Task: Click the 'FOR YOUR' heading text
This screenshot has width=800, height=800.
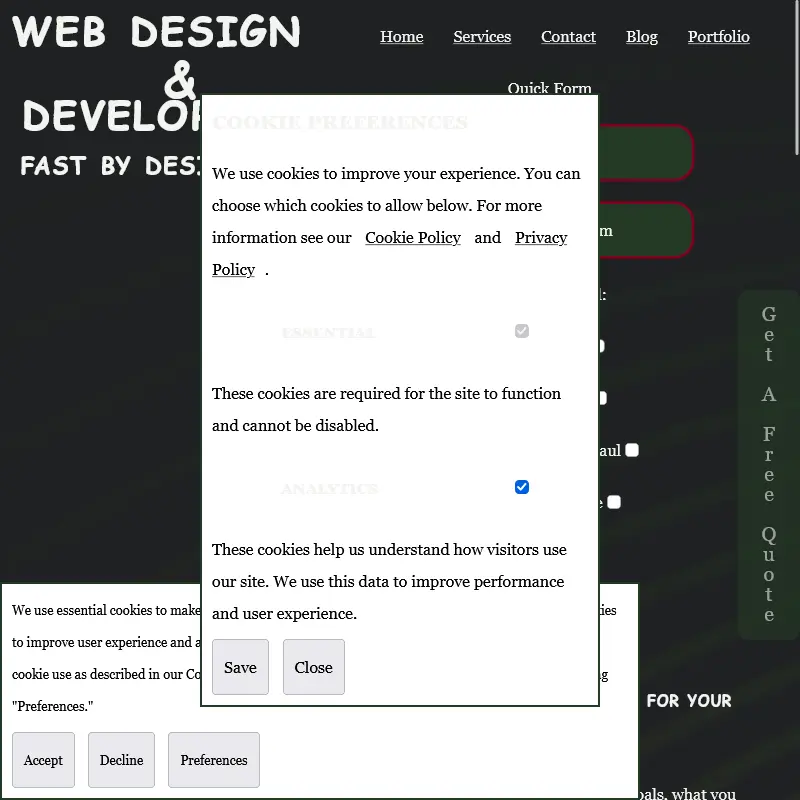Action: (689, 701)
